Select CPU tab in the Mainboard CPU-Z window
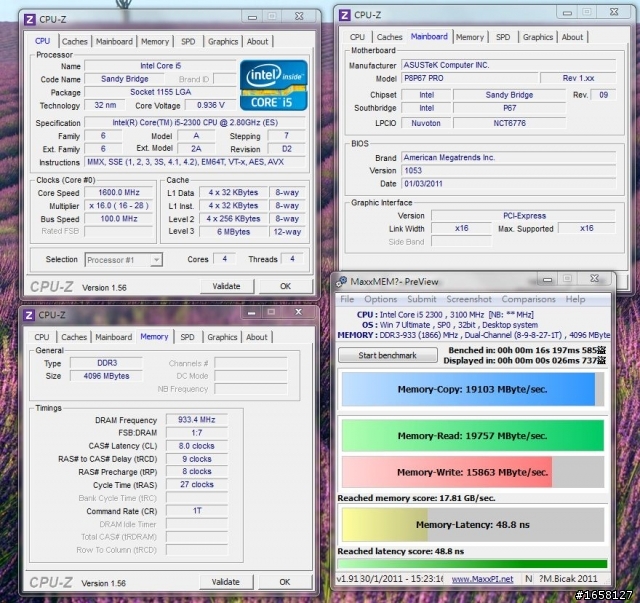The image size is (640, 603). (357, 37)
